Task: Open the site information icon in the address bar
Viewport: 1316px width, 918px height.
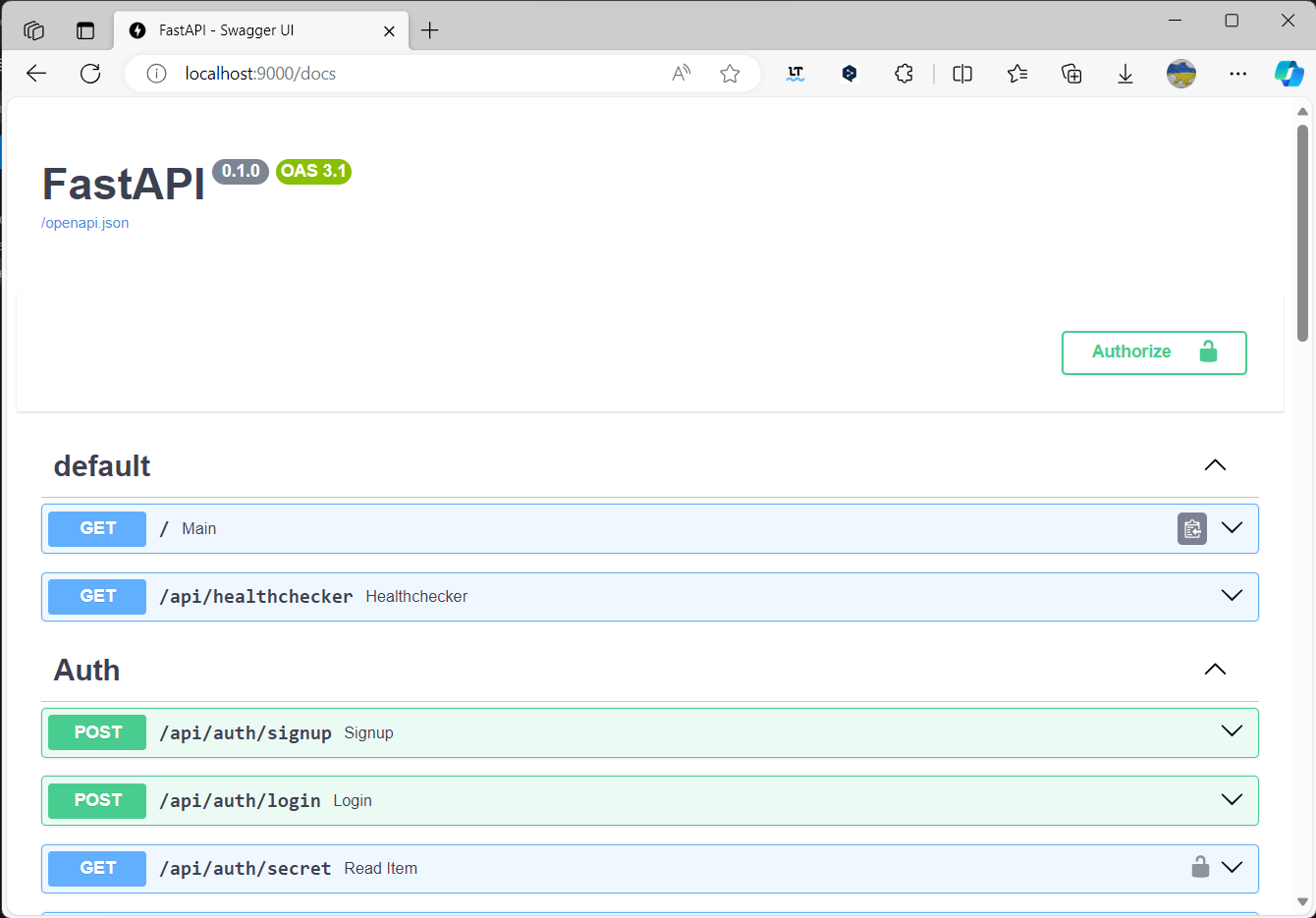Action: [157, 74]
